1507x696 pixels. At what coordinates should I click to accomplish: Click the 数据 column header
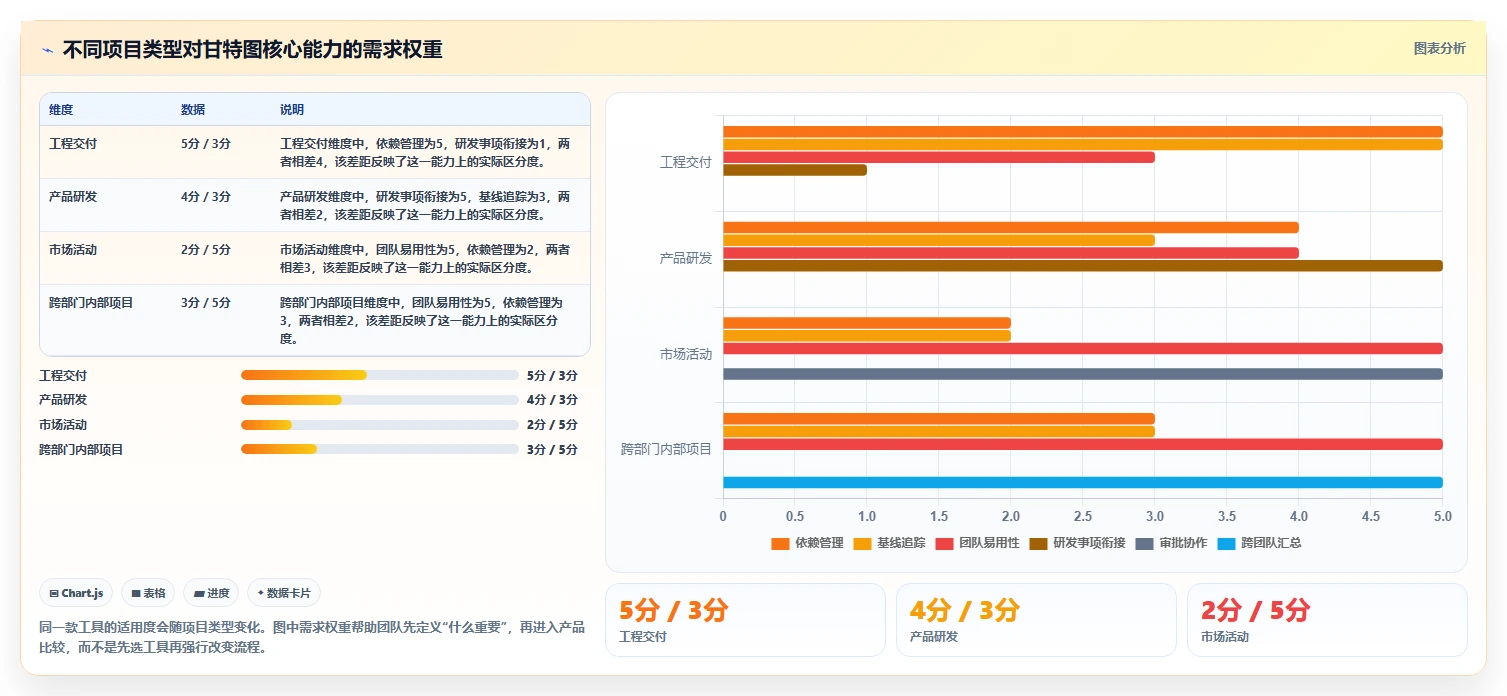click(193, 110)
